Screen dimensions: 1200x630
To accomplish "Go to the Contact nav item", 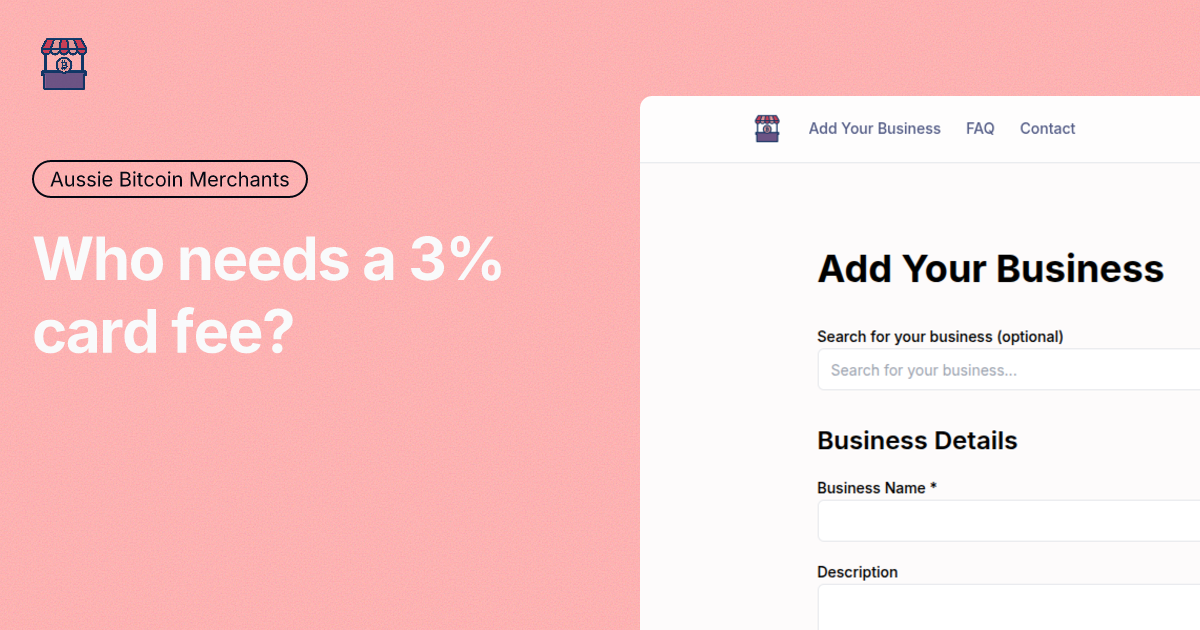I will tap(1047, 129).
